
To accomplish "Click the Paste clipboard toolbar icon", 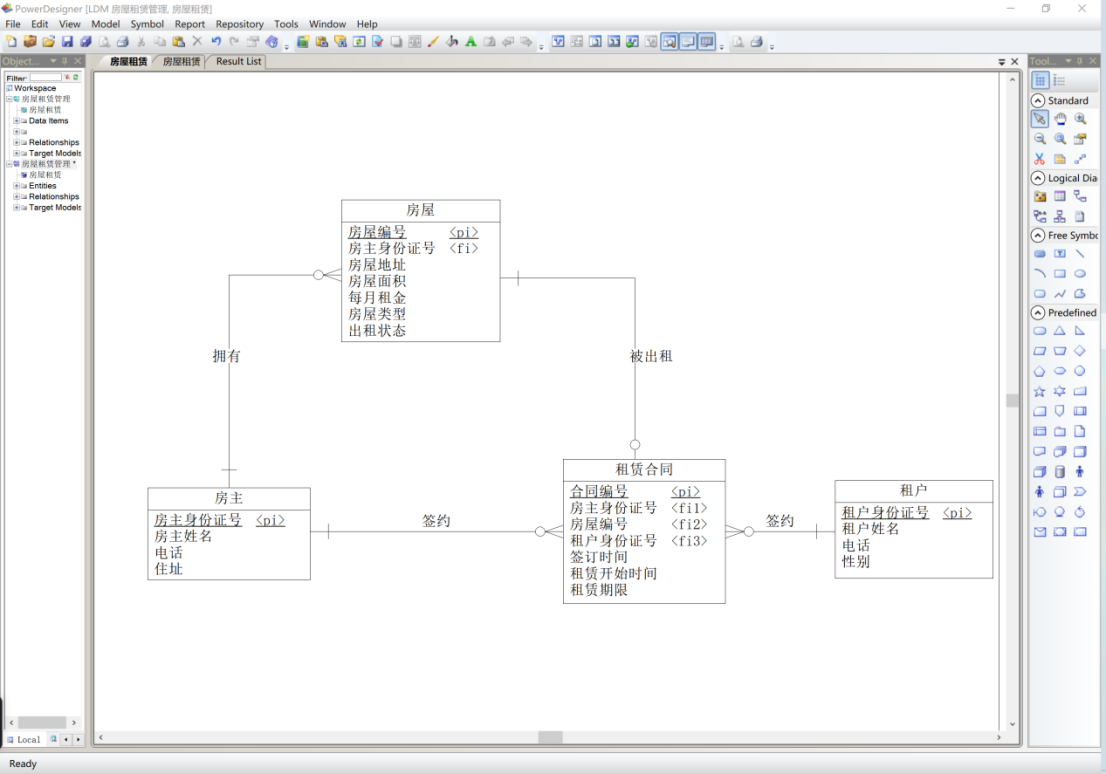I will pyautogui.click(x=178, y=42).
